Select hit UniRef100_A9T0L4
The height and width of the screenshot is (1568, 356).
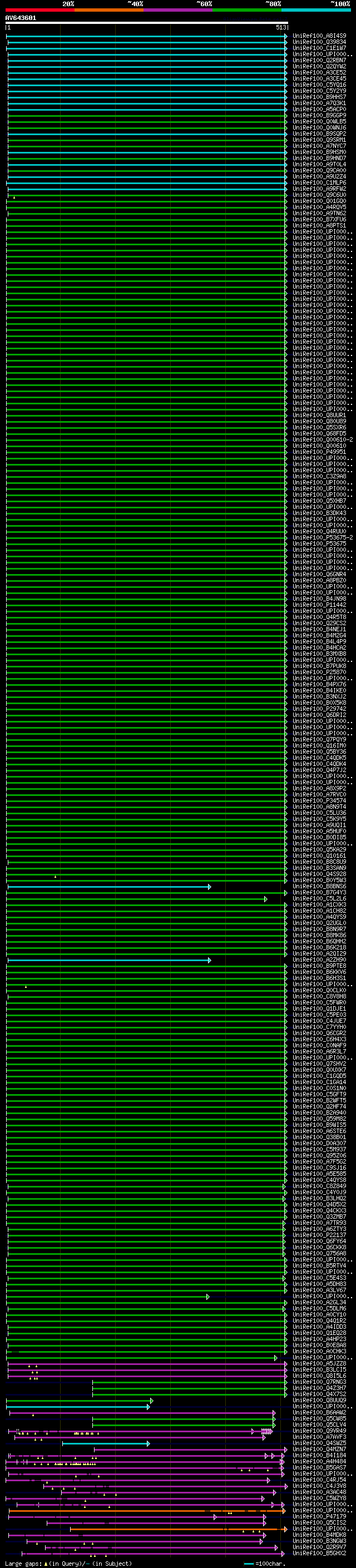click(319, 164)
